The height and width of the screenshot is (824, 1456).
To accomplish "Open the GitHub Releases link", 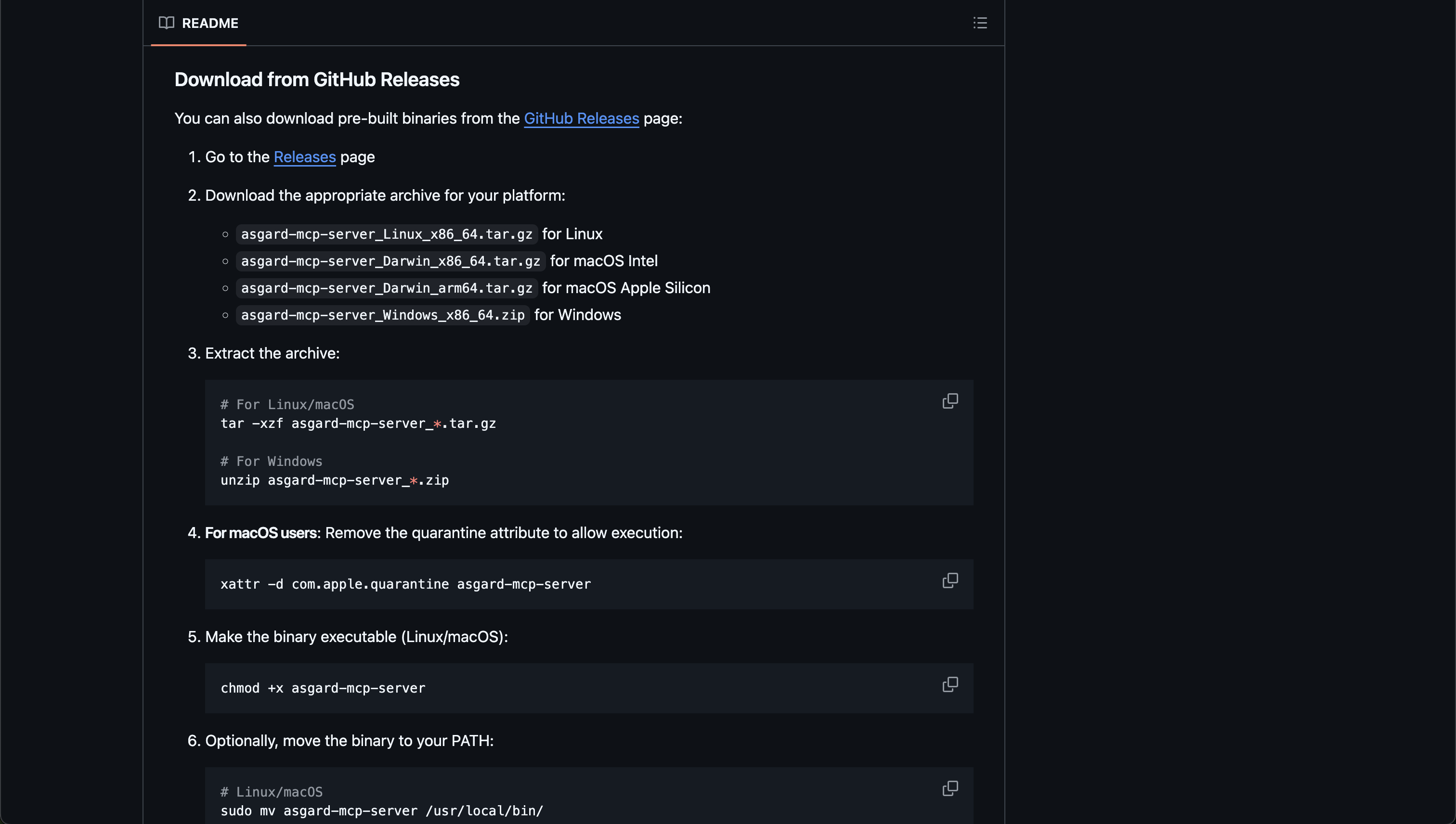I will point(581,118).
